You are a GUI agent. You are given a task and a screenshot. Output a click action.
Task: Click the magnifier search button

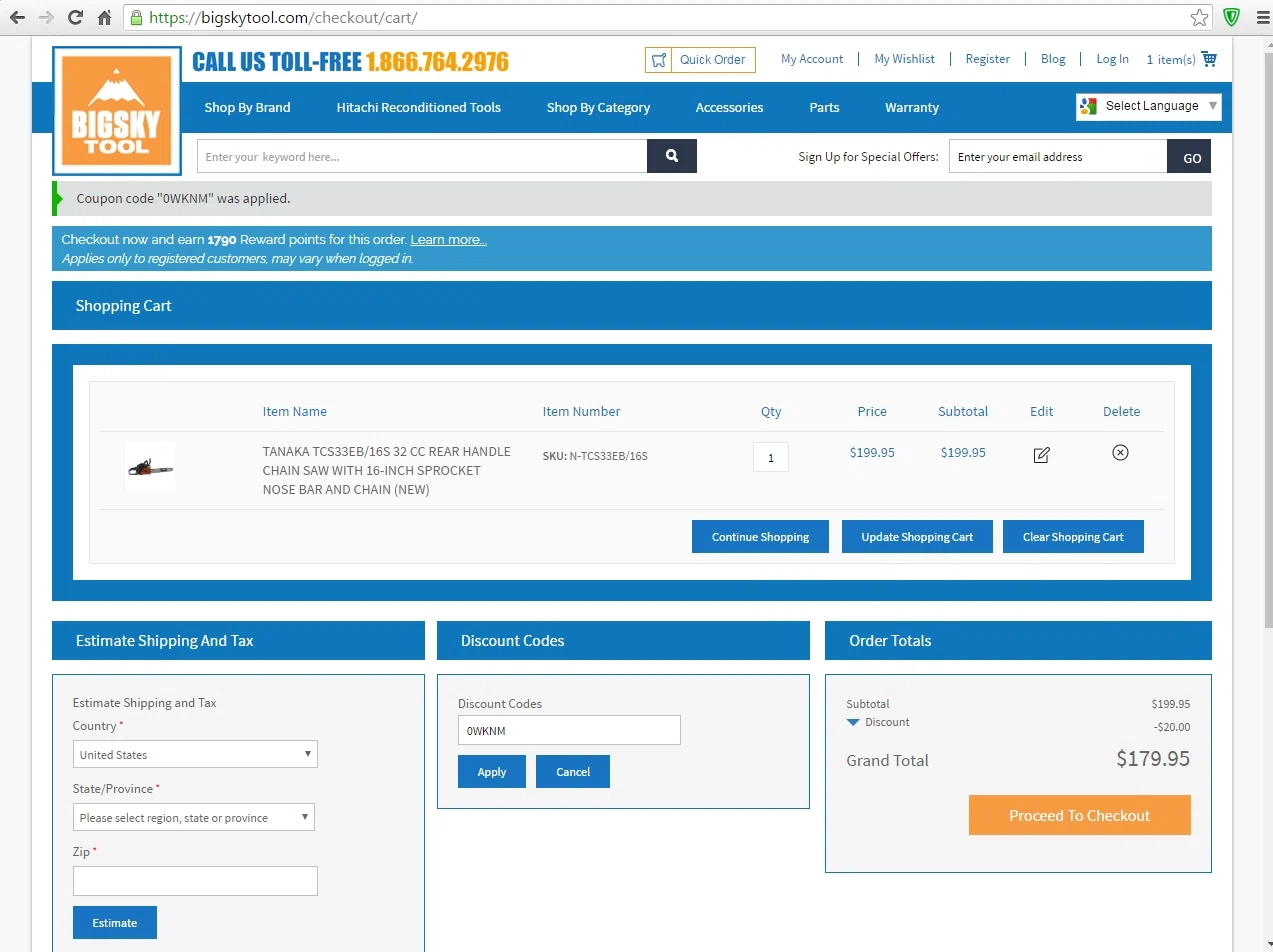[672, 156]
